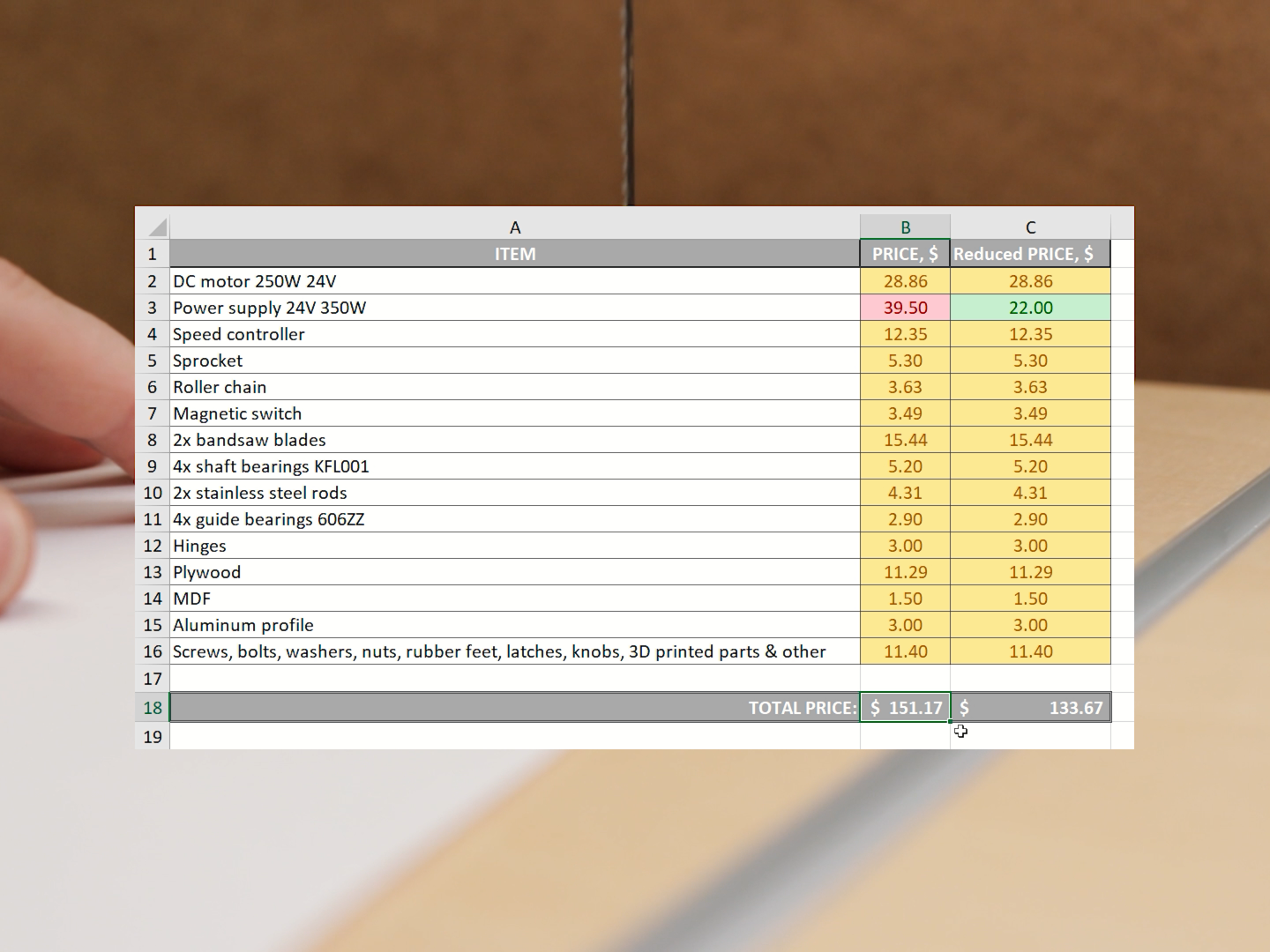Screen dimensions: 1270x952
Task: Select column header A
Action: 515,227
